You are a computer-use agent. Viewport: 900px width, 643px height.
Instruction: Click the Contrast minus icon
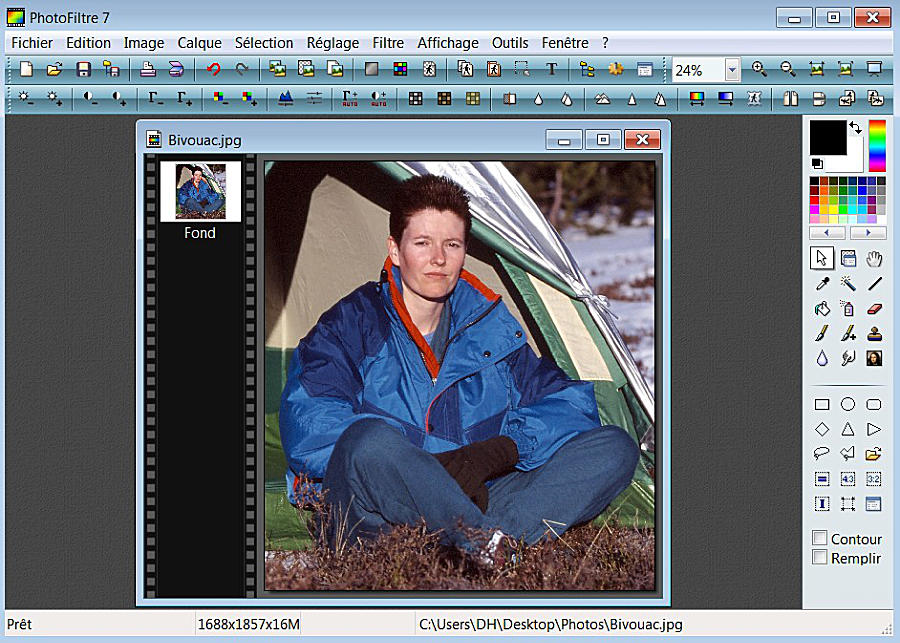[91, 98]
